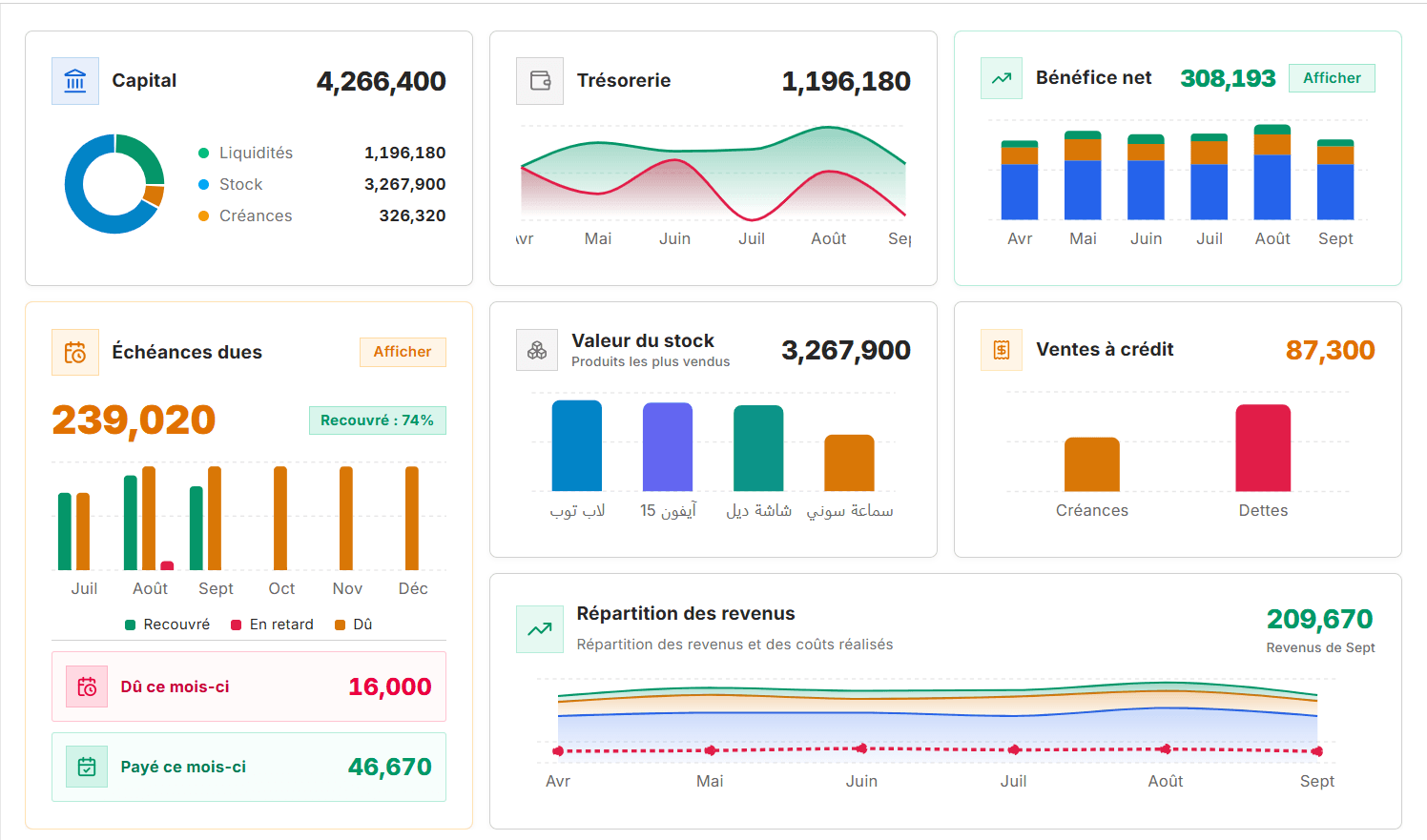Image resolution: width=1427 pixels, height=840 pixels.
Task: Click the Recouvré : 74% badge
Action: (x=377, y=420)
